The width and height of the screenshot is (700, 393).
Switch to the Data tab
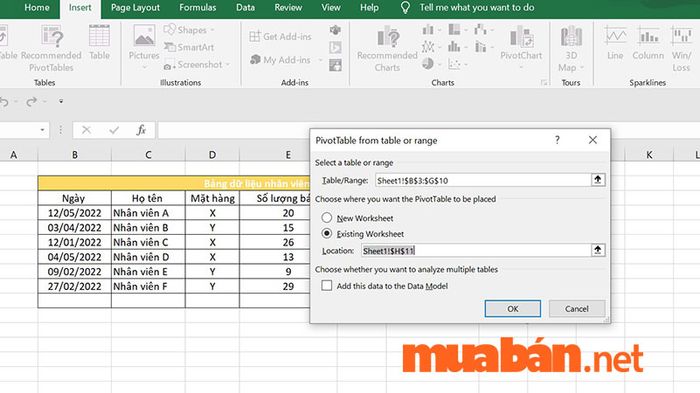[x=245, y=8]
